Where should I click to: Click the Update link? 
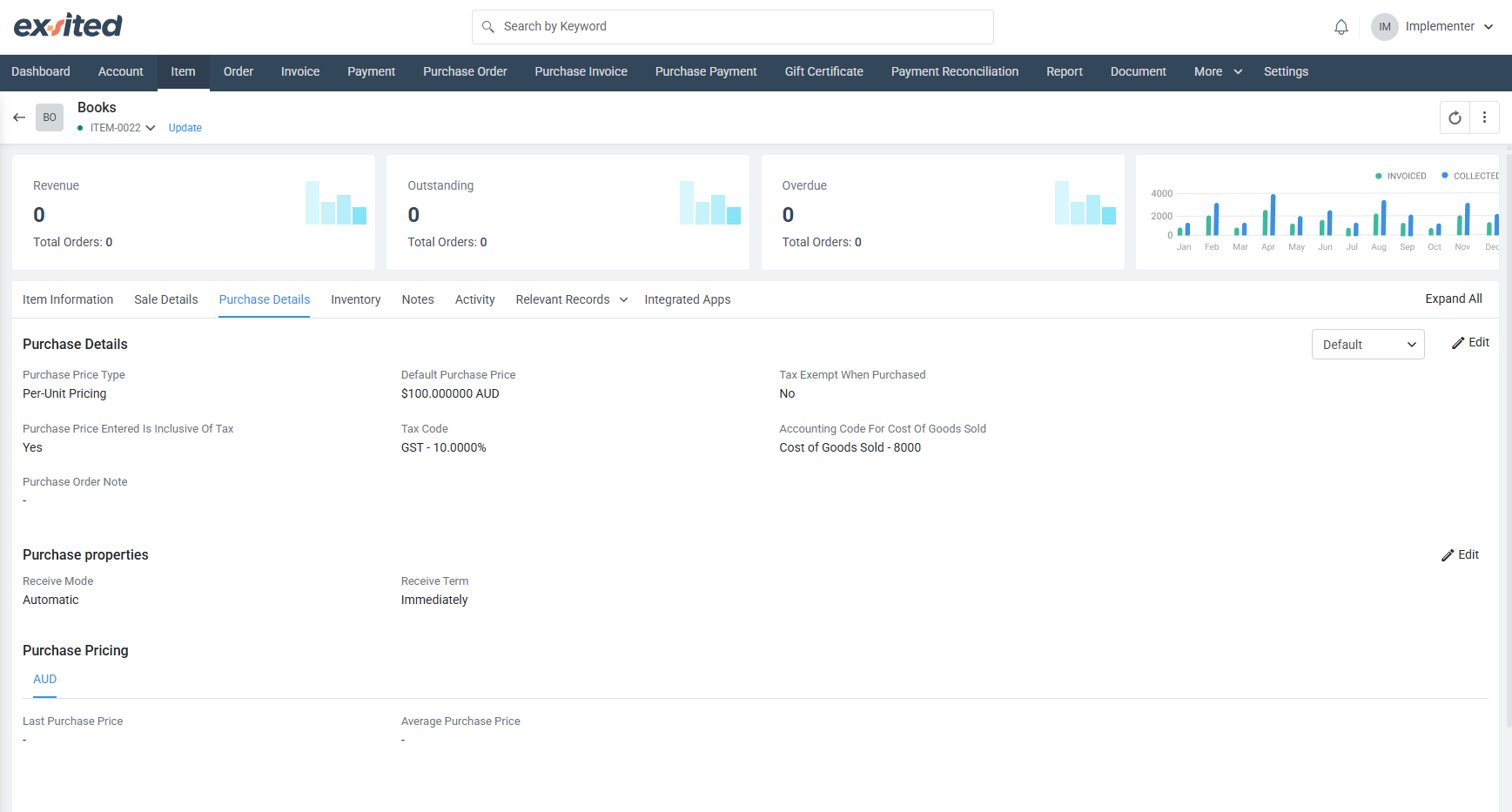(x=185, y=128)
